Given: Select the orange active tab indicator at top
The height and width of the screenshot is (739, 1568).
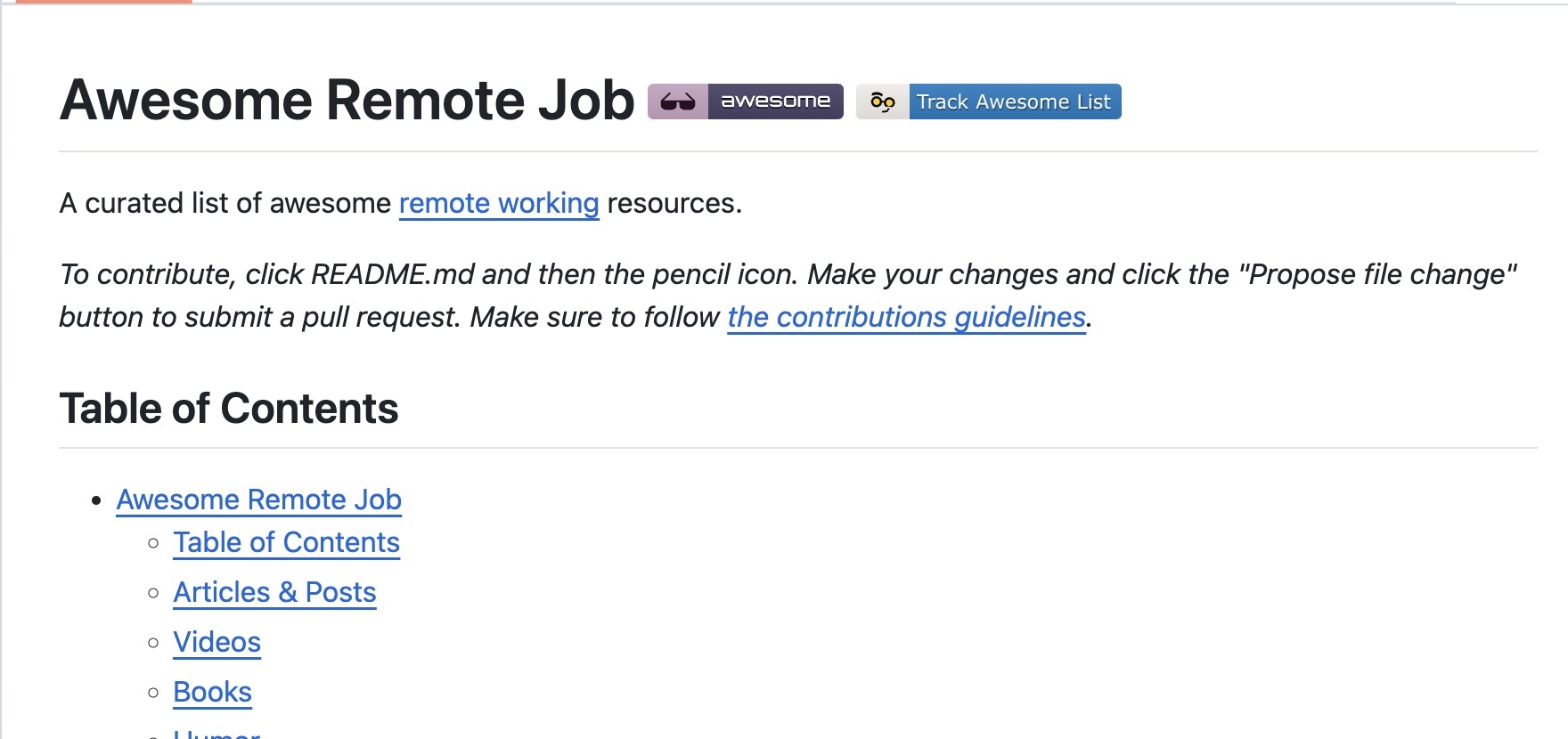Looking at the screenshot, I should pos(103,2).
